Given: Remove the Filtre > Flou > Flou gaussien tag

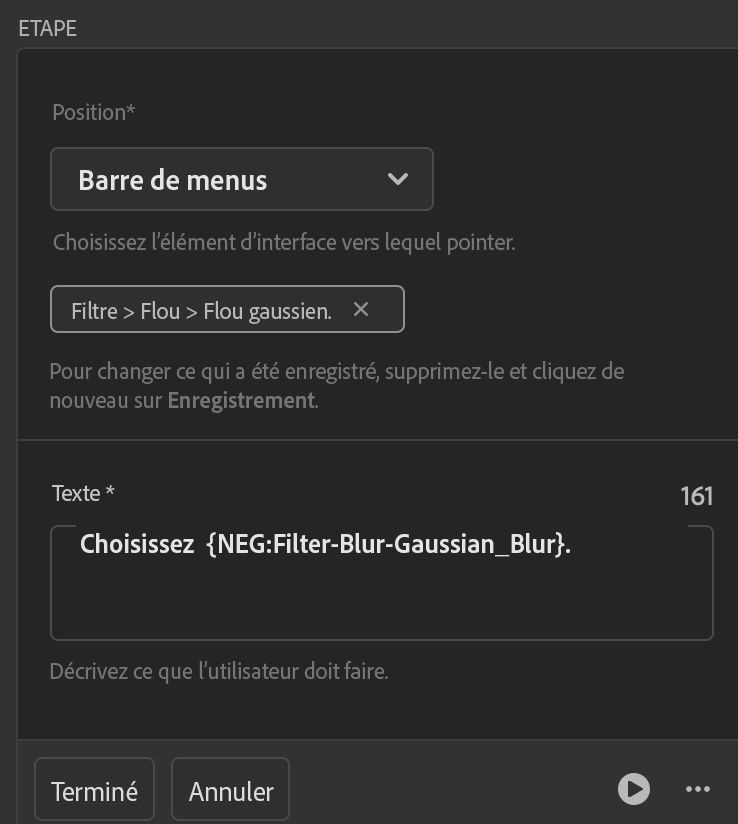Looking at the screenshot, I should (x=361, y=310).
